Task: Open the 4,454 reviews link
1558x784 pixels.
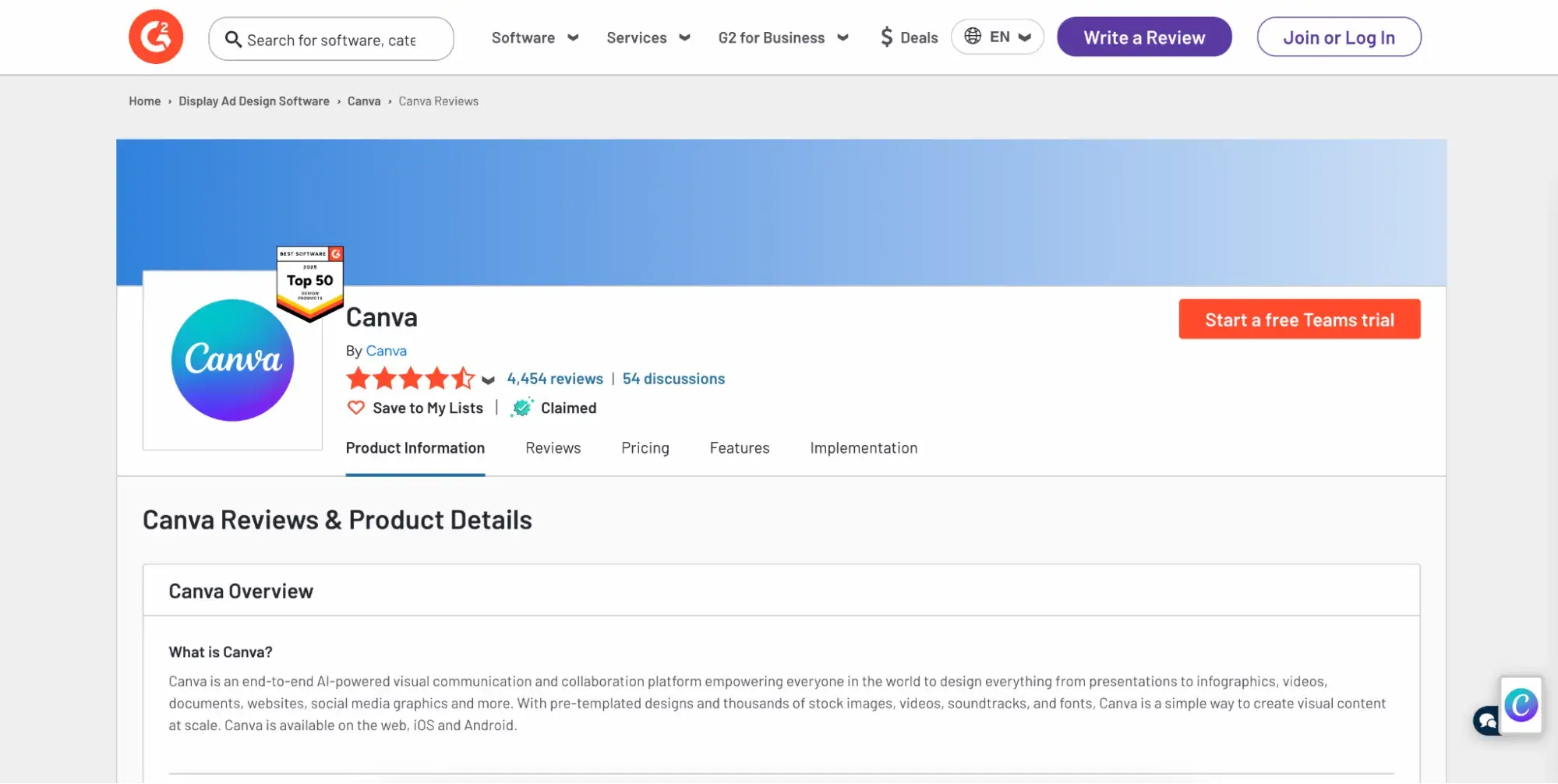Action: point(554,379)
